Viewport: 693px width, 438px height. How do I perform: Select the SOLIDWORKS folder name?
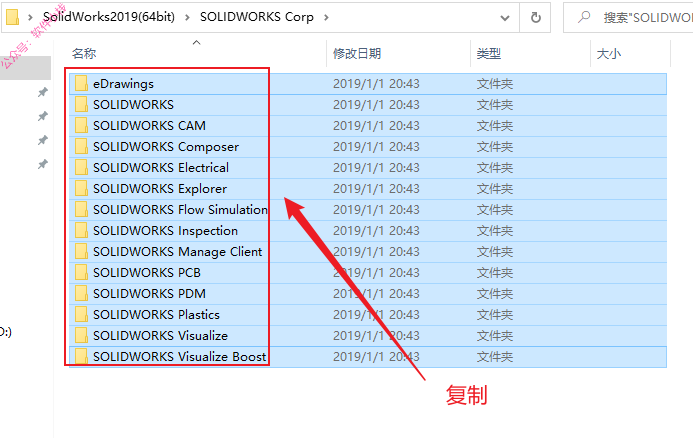click(x=133, y=104)
